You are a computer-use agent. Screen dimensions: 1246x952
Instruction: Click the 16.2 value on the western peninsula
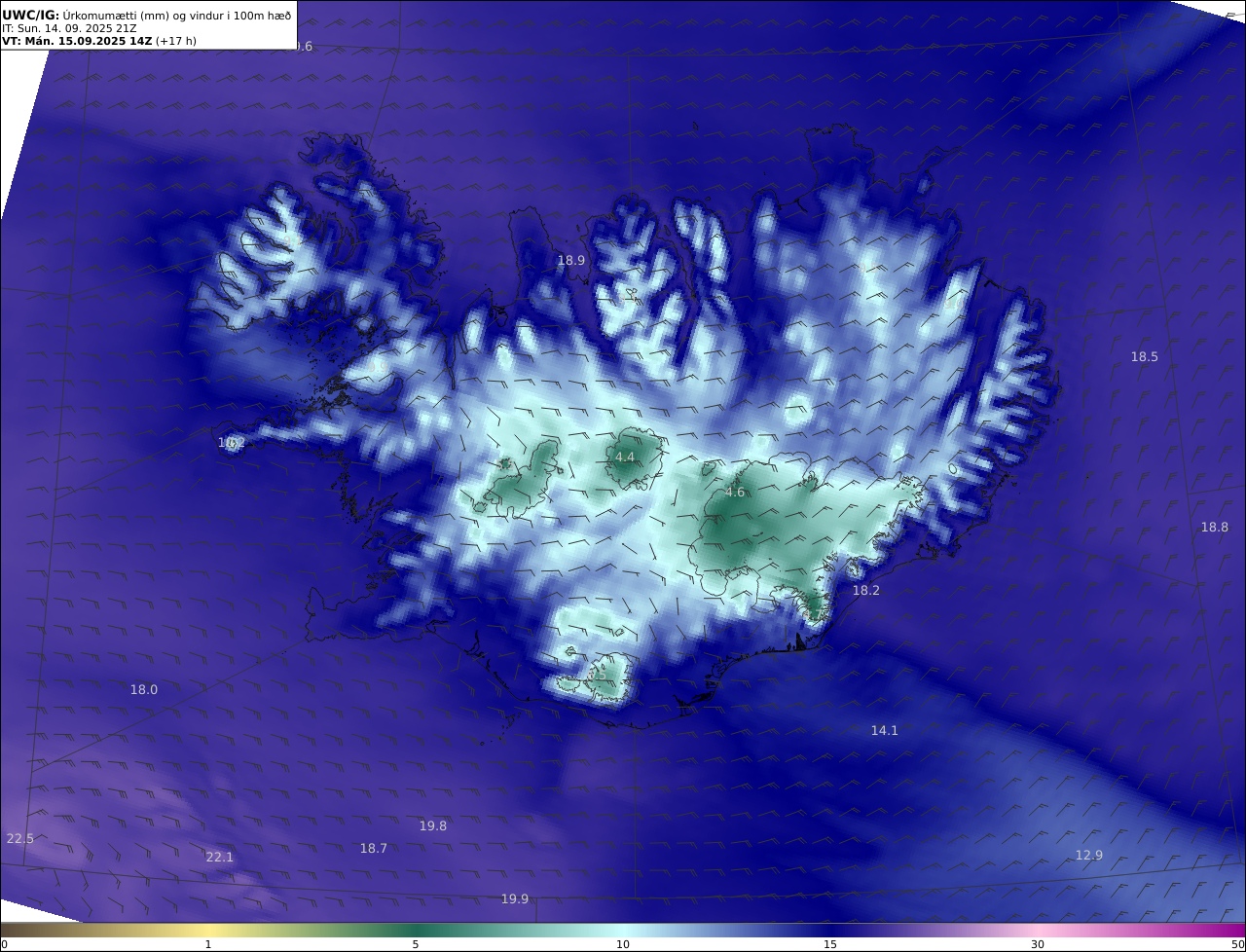232,443
